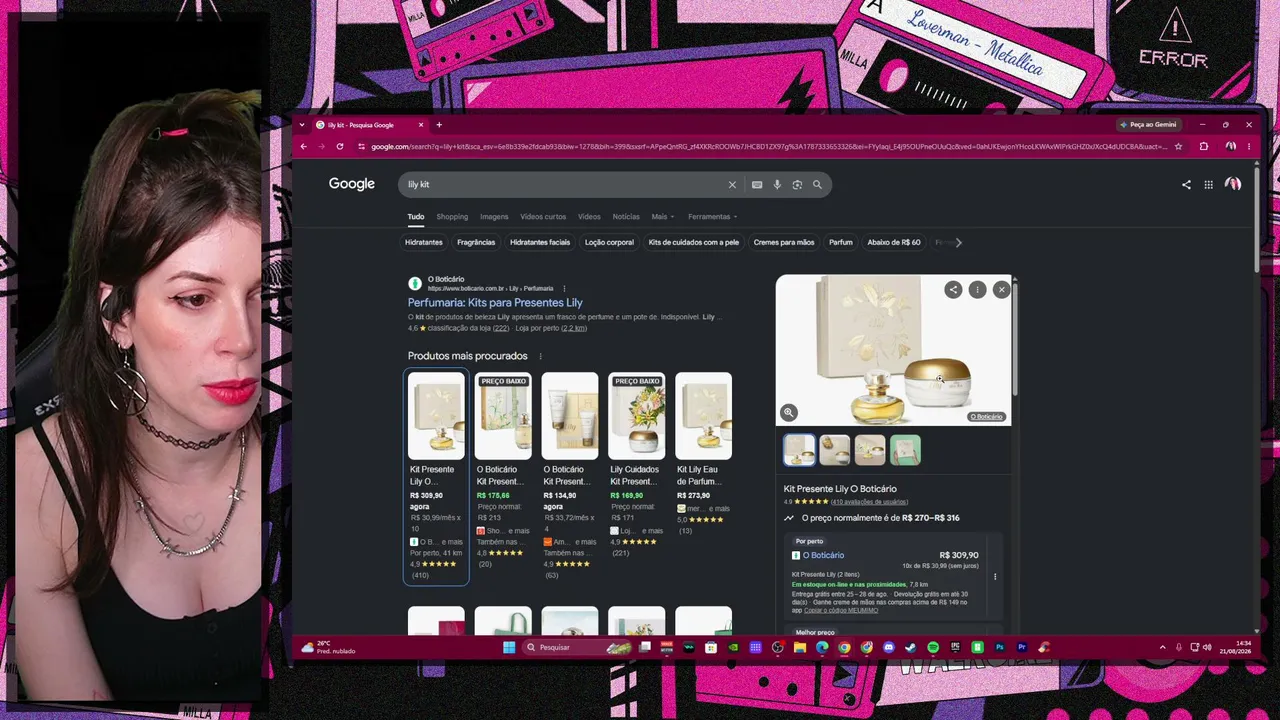1280x720 pixels.
Task: Switch to the Vídeos tab
Action: tap(589, 217)
